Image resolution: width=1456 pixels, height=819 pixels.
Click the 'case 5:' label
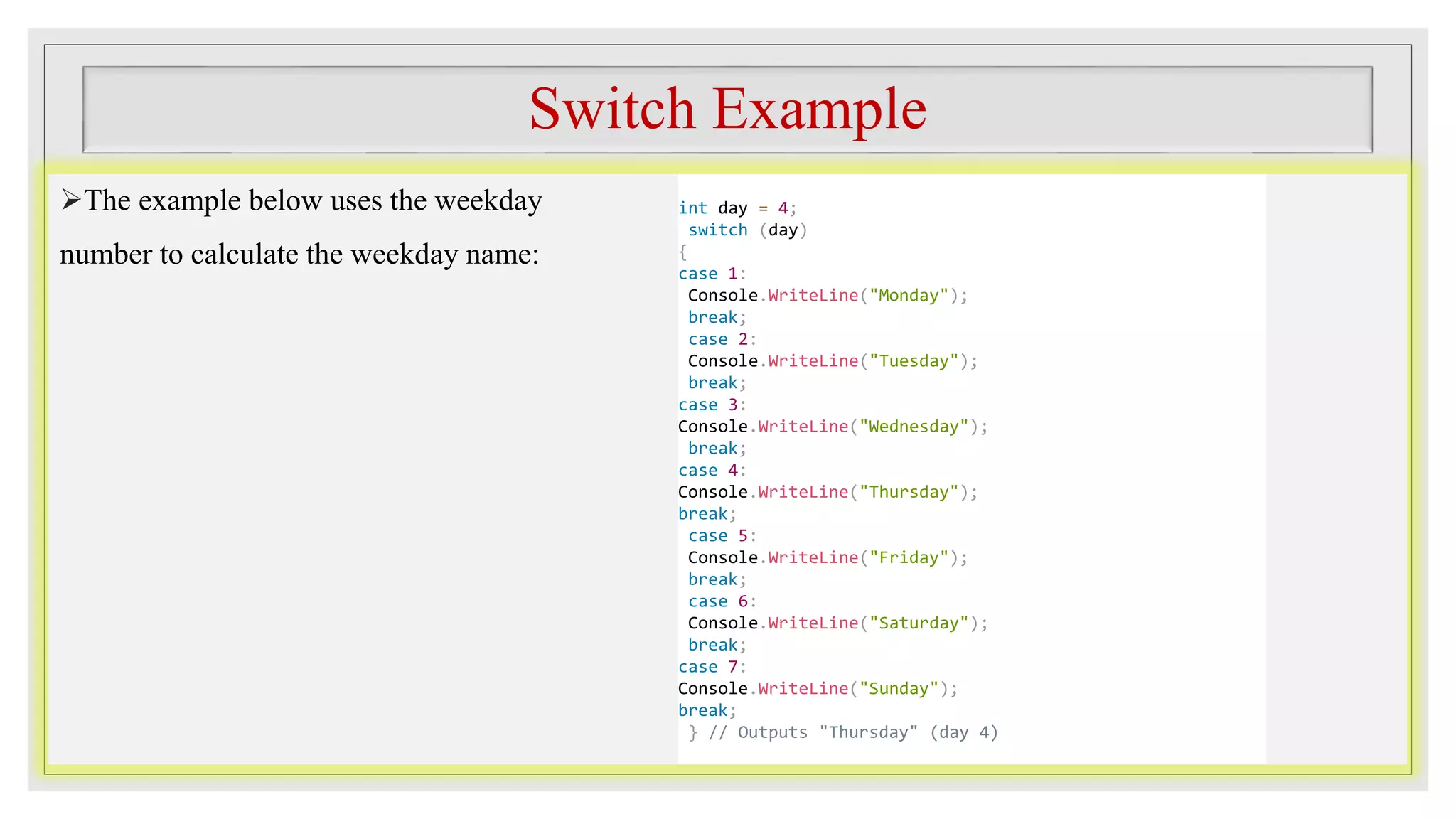tap(721, 535)
